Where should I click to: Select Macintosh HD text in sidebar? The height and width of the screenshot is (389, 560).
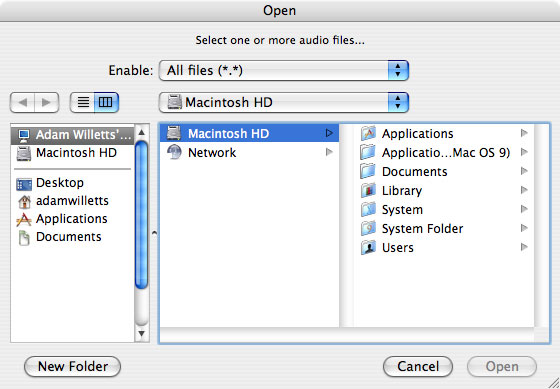(76, 153)
